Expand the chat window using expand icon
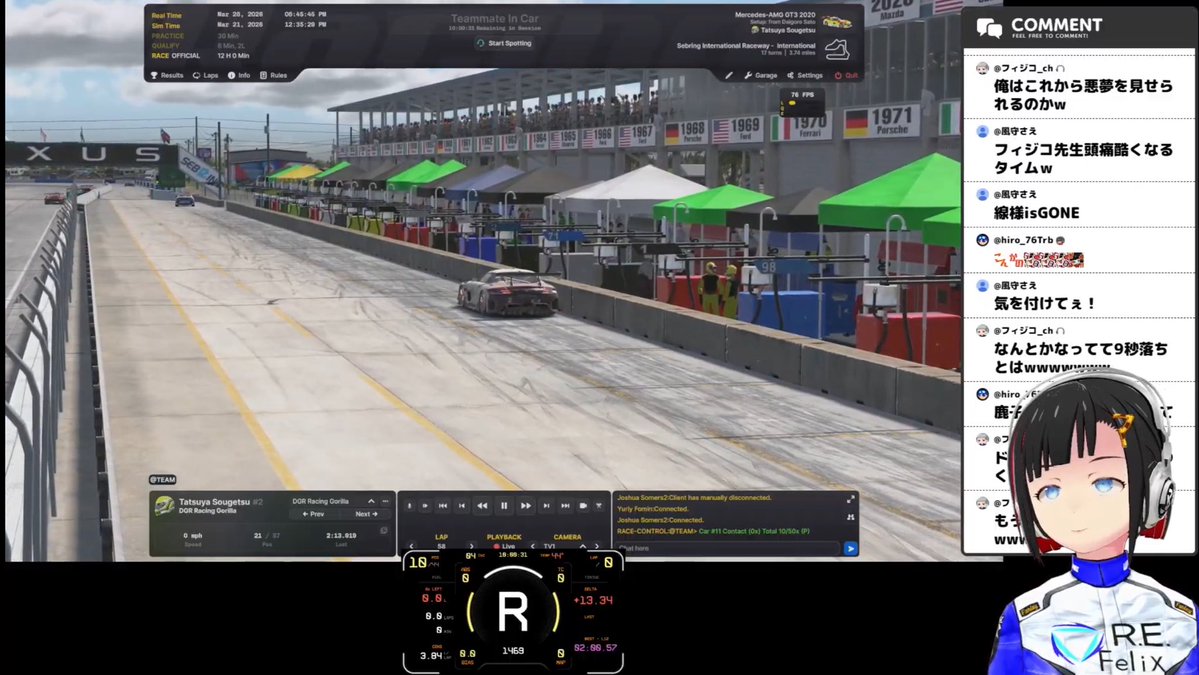Screen dimensions: 1199x675 (850, 499)
